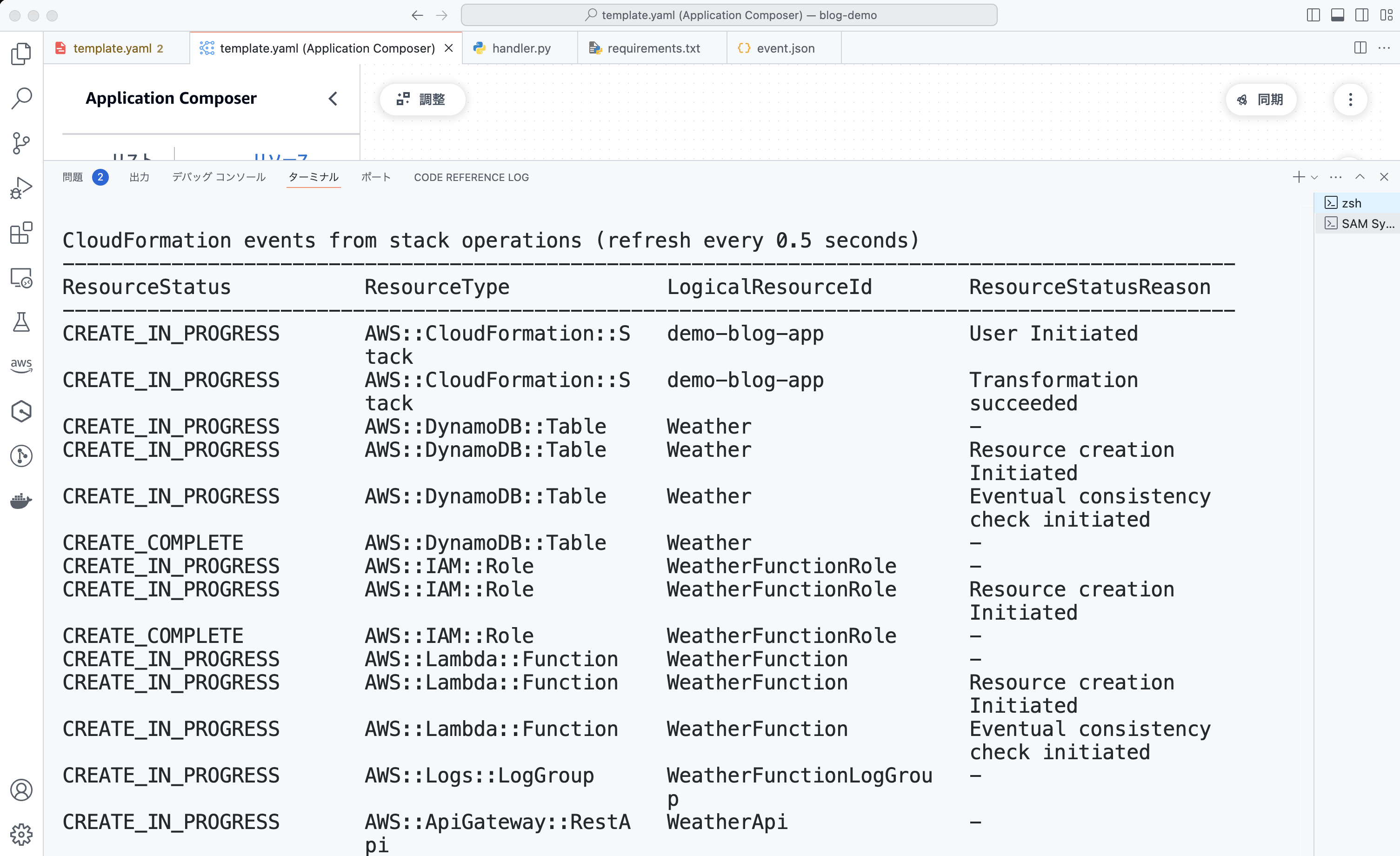Click the Application Composer heading
The image size is (1400, 856).
(171, 98)
